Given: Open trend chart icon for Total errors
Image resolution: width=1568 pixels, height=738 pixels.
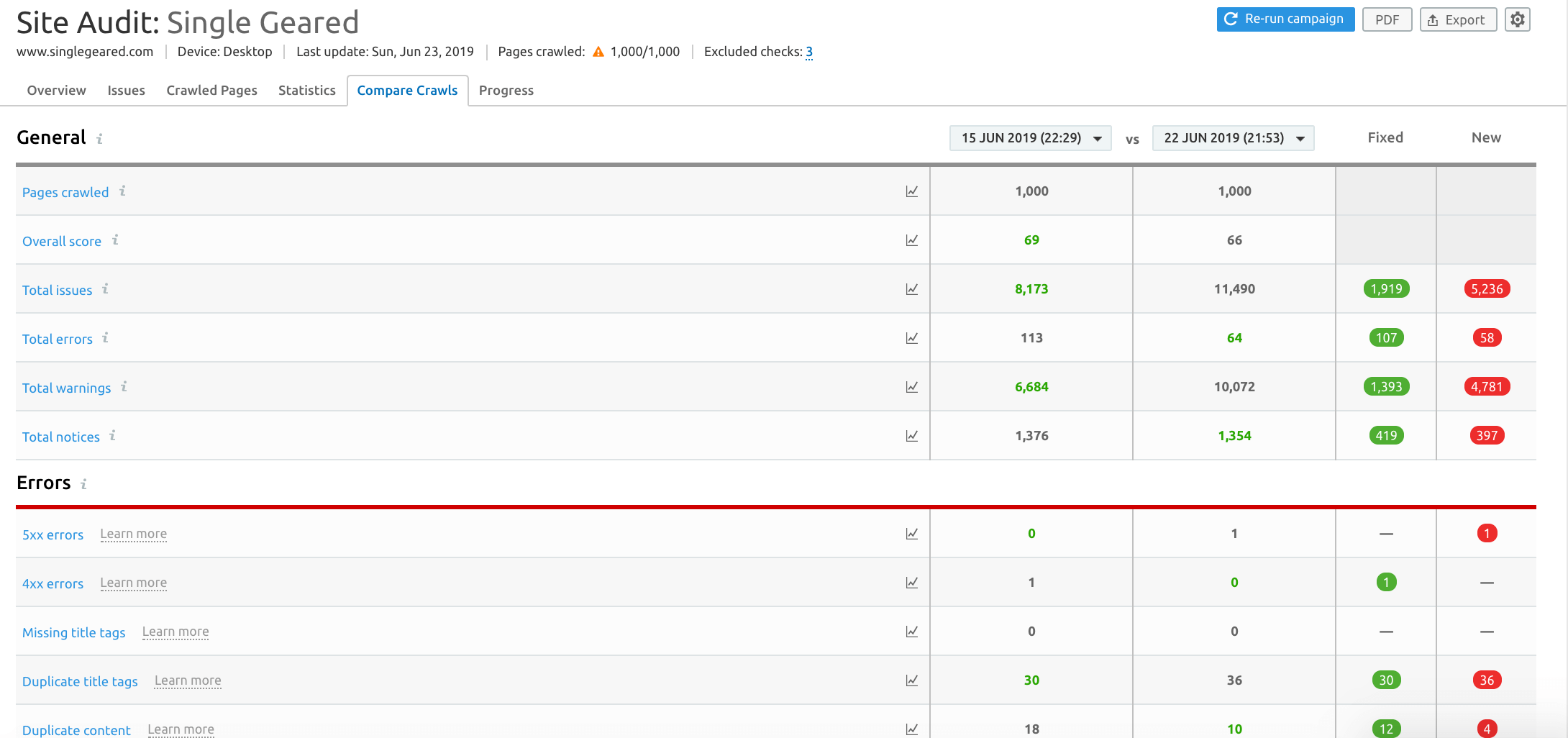Looking at the screenshot, I should click(912, 338).
